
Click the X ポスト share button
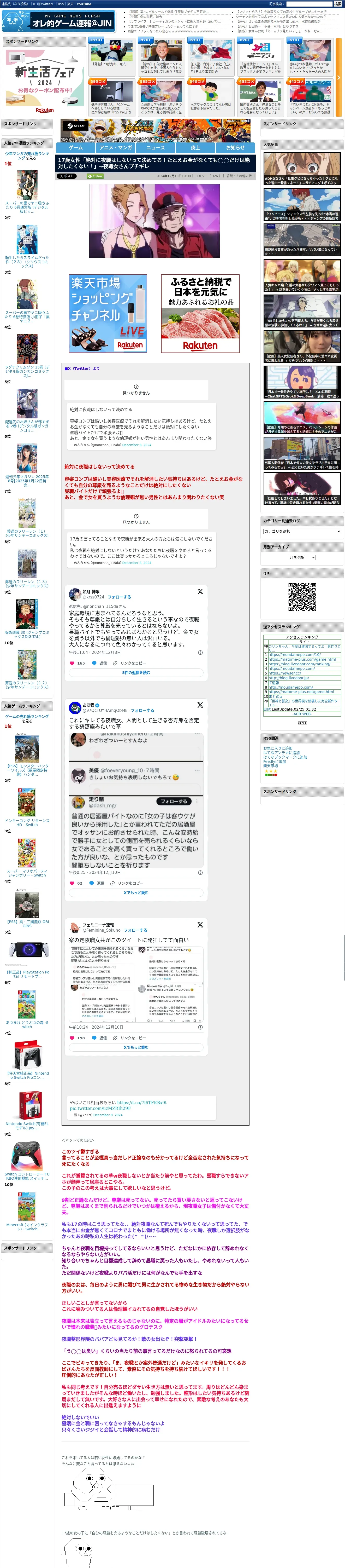[x=67, y=176]
